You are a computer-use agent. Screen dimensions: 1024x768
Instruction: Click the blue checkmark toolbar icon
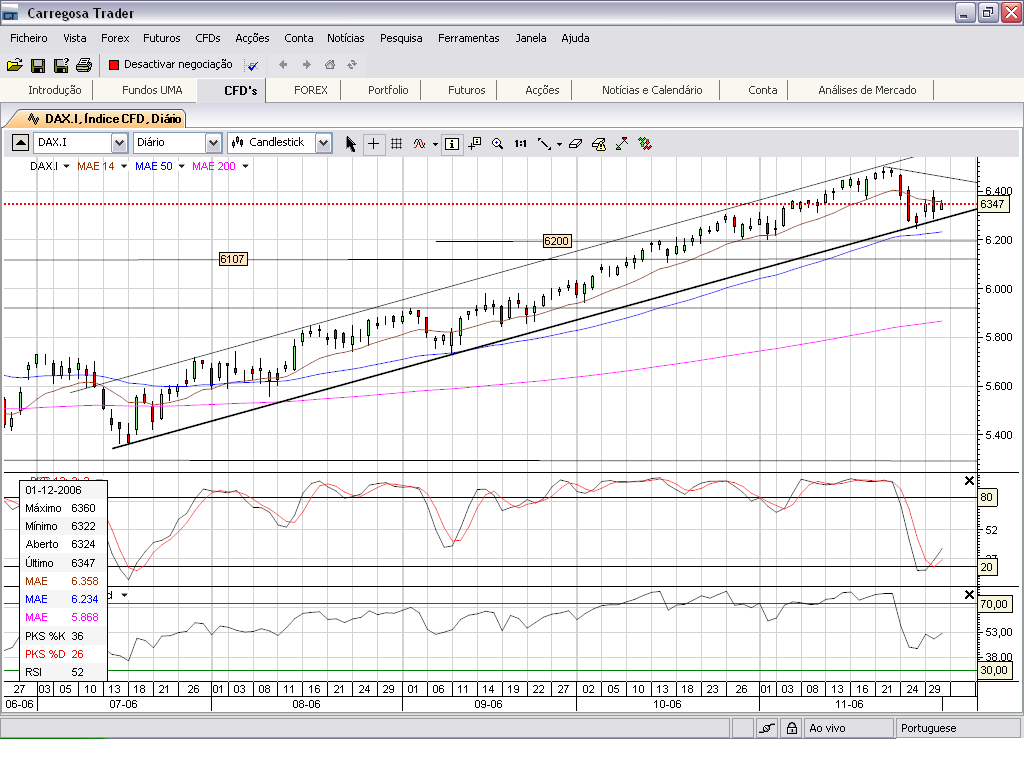pyautogui.click(x=252, y=65)
